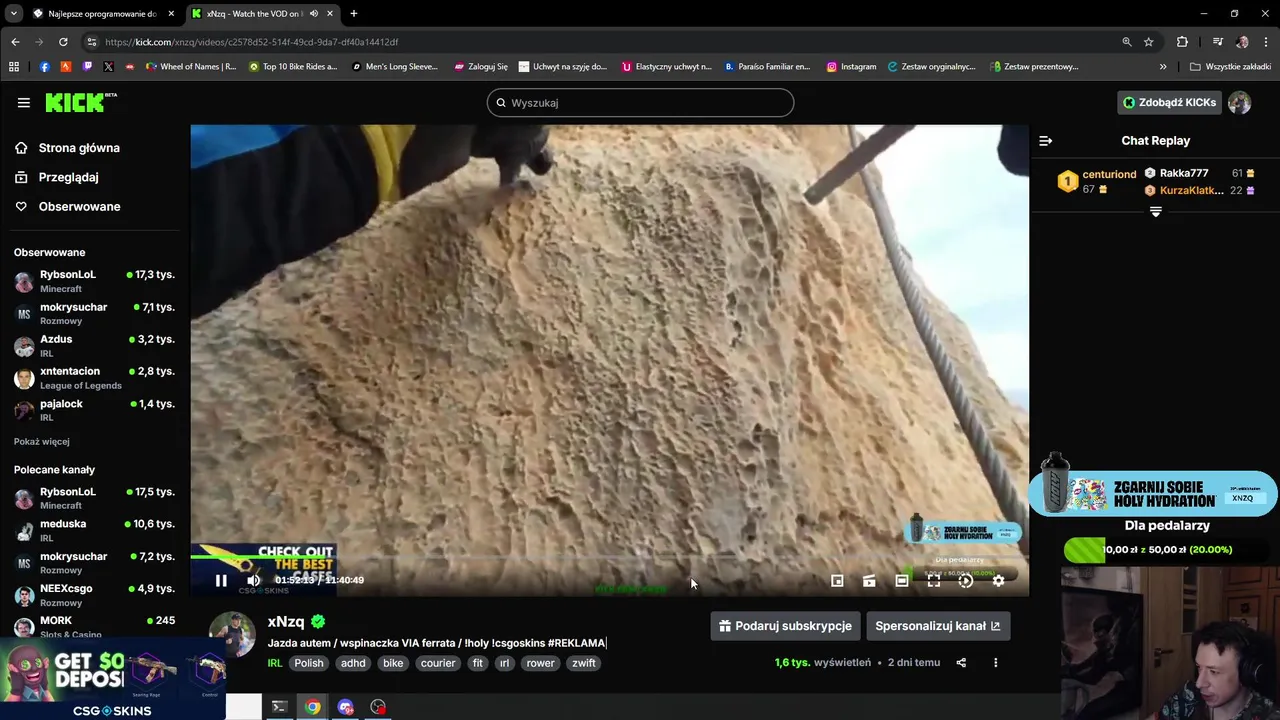Open recommended channel MORK

point(95,626)
